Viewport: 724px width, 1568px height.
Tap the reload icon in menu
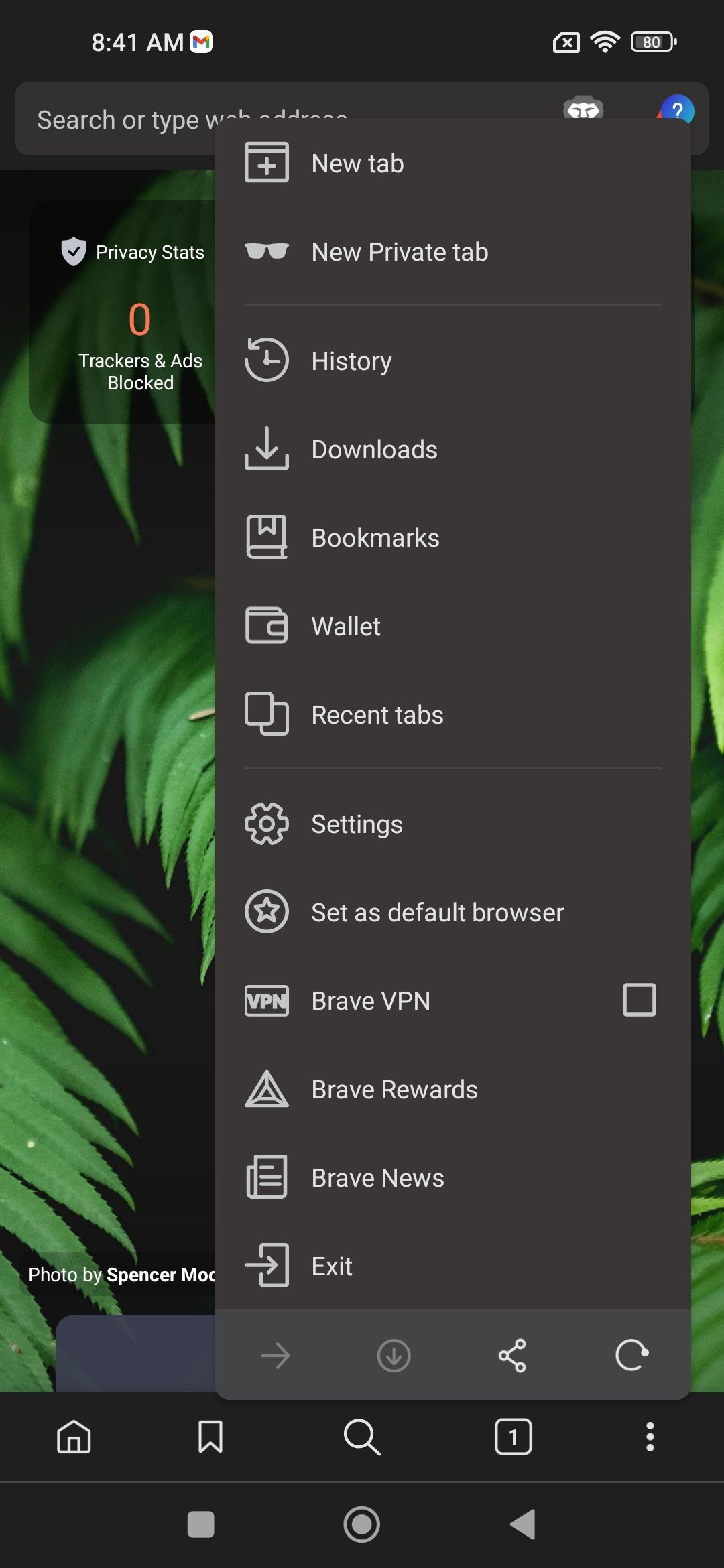point(631,1355)
